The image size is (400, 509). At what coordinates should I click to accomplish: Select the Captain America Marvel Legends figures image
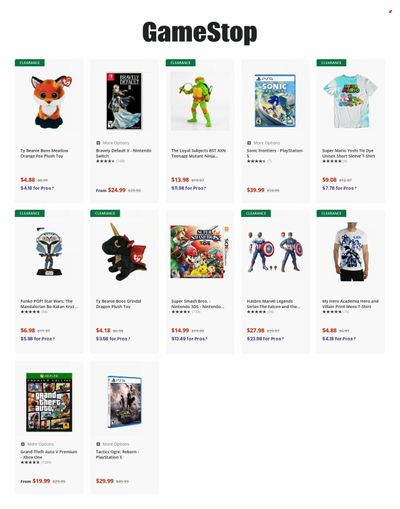[x=275, y=251]
